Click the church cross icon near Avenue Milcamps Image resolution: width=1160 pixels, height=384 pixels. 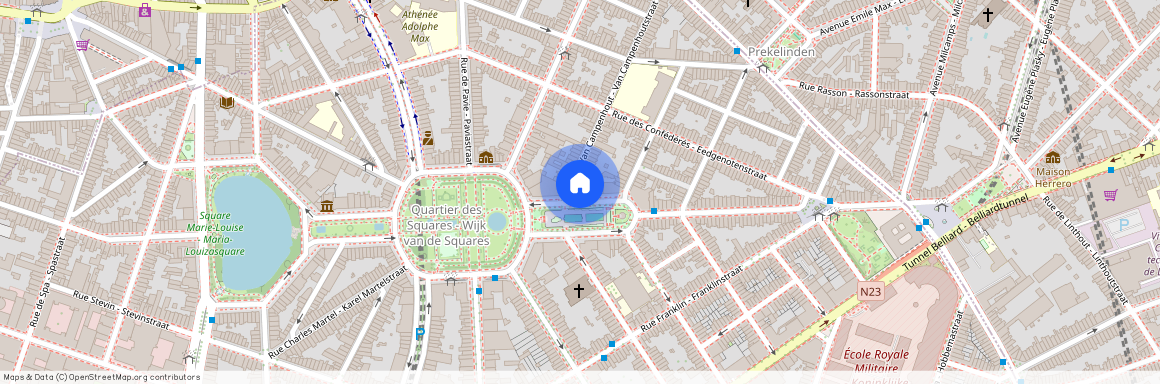[x=988, y=14]
